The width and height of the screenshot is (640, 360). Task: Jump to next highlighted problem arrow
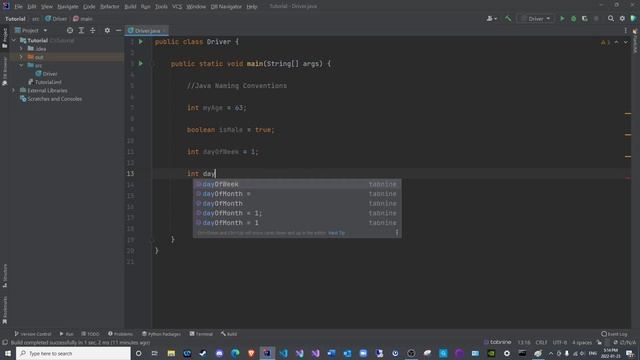pyautogui.click(x=625, y=42)
